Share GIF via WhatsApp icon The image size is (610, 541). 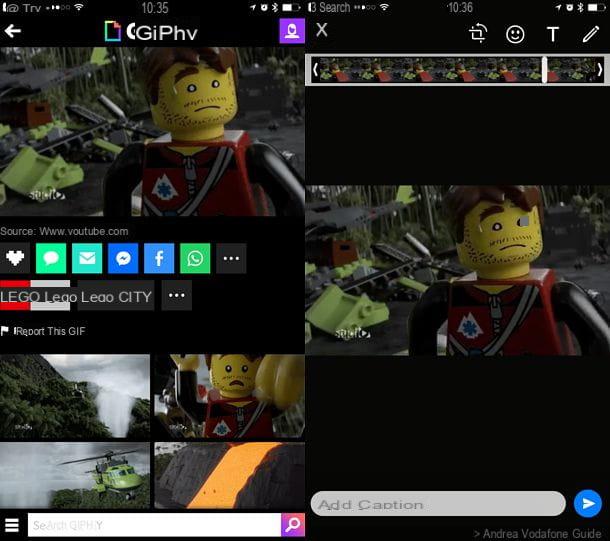[x=195, y=258]
